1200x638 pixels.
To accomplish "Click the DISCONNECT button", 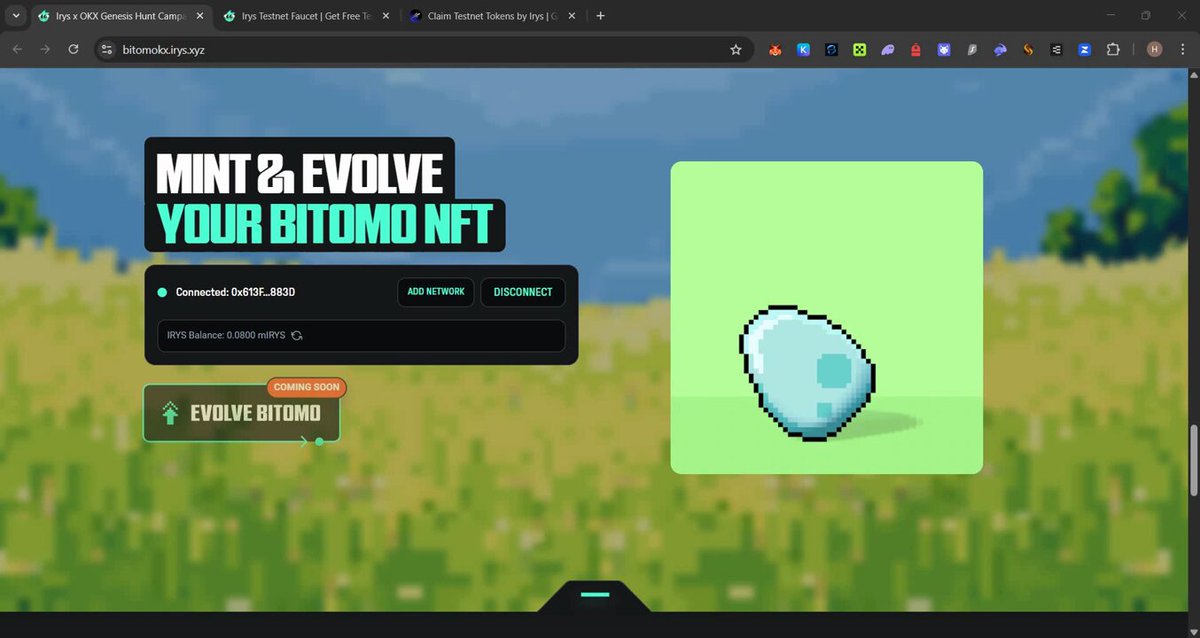I will click(523, 292).
